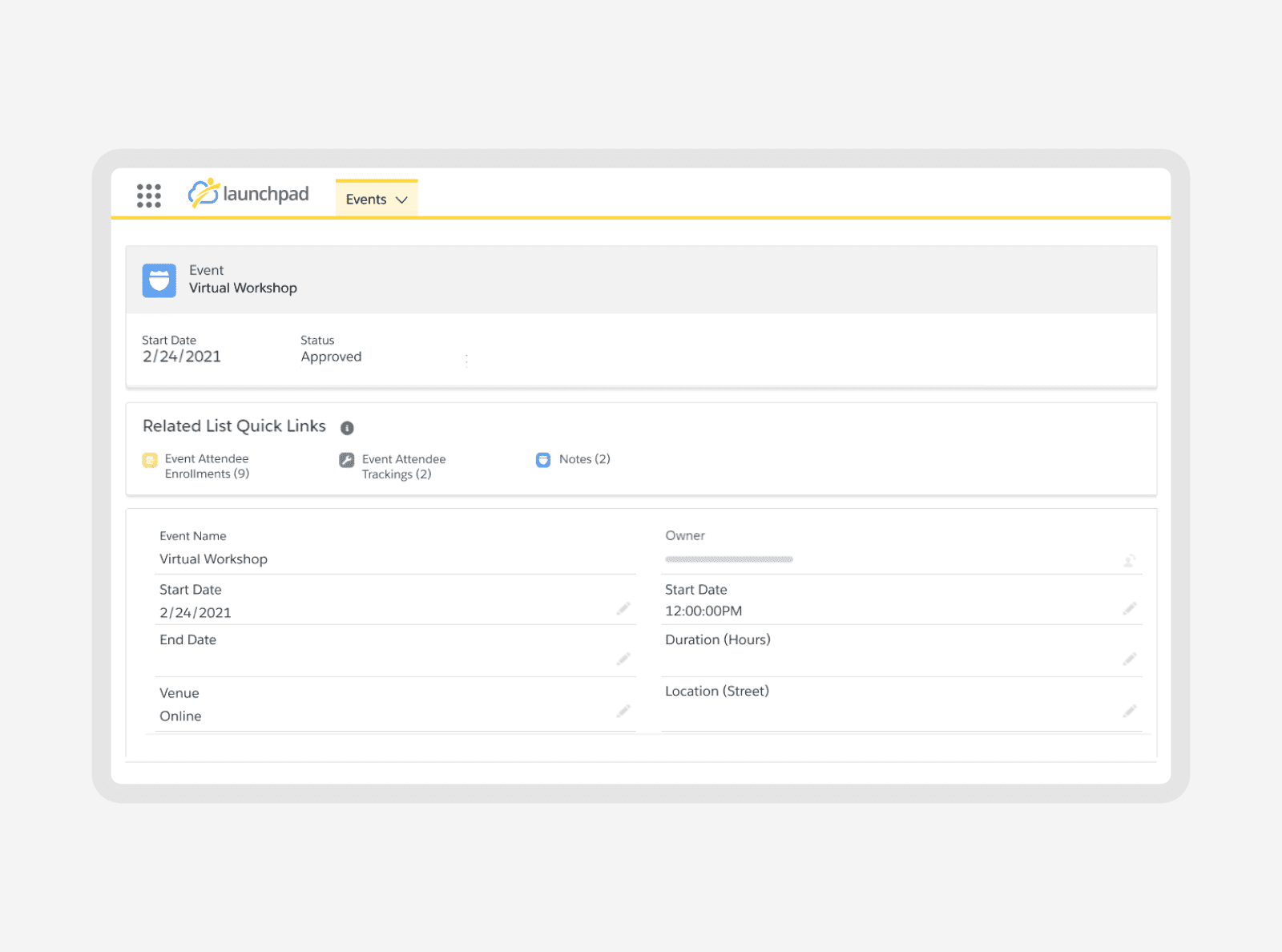This screenshot has height=952, width=1282.
Task: Click the Event Name value Virtual Workshop
Action: click(x=213, y=559)
